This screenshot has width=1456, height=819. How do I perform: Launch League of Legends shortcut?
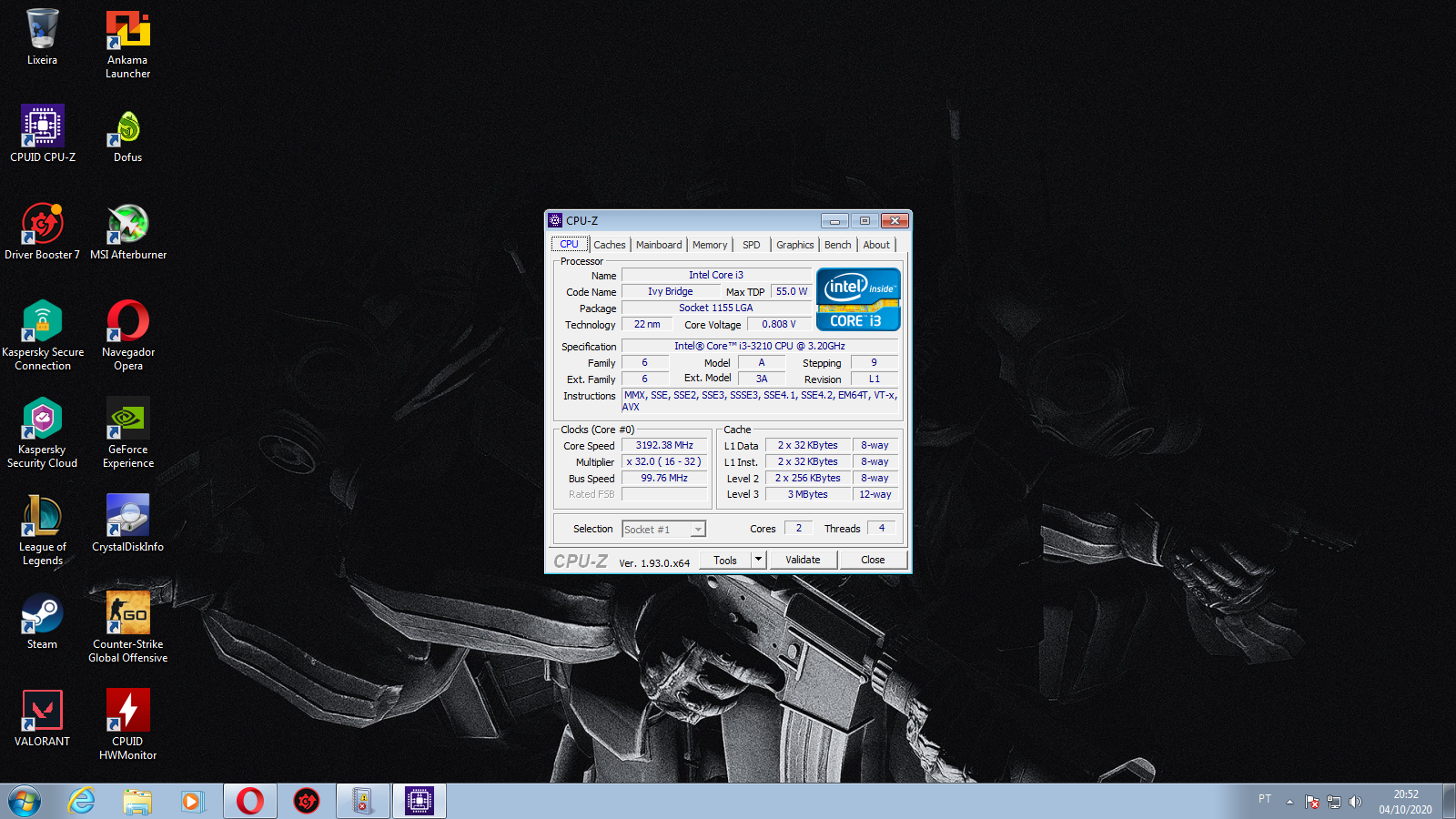[42, 530]
